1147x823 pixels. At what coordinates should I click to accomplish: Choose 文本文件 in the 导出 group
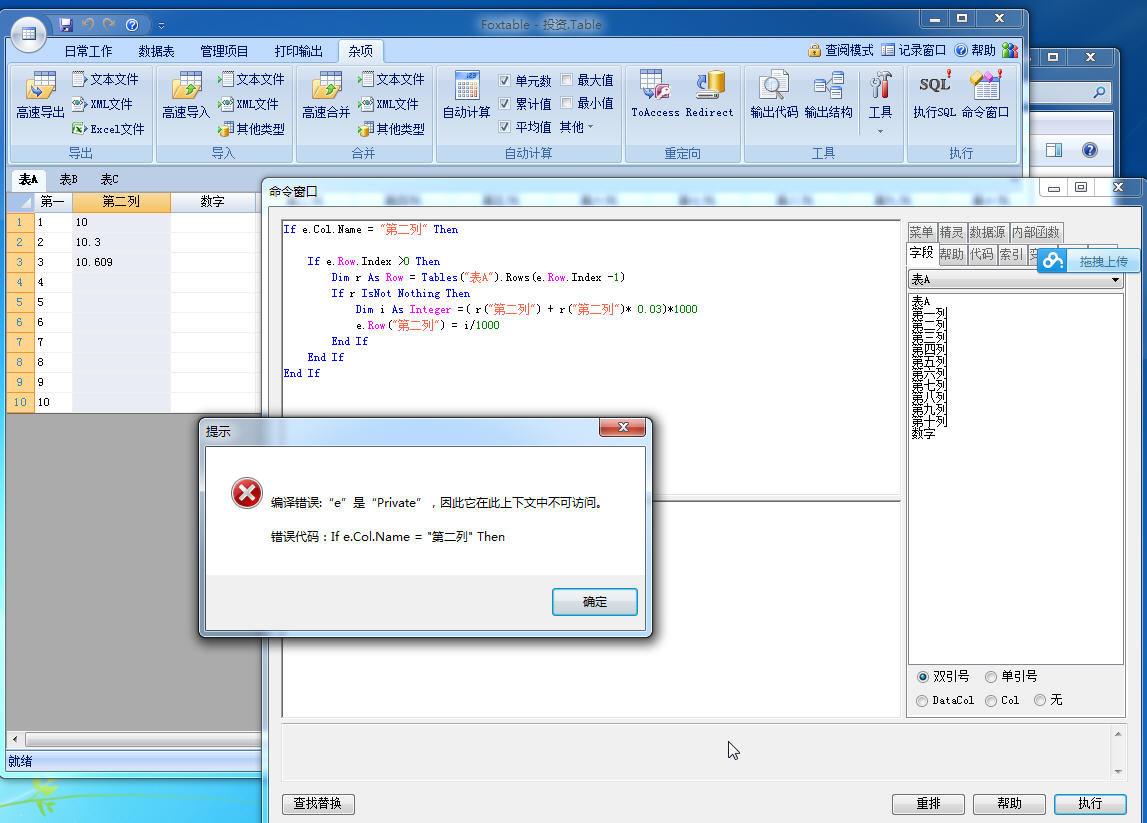tap(105, 79)
